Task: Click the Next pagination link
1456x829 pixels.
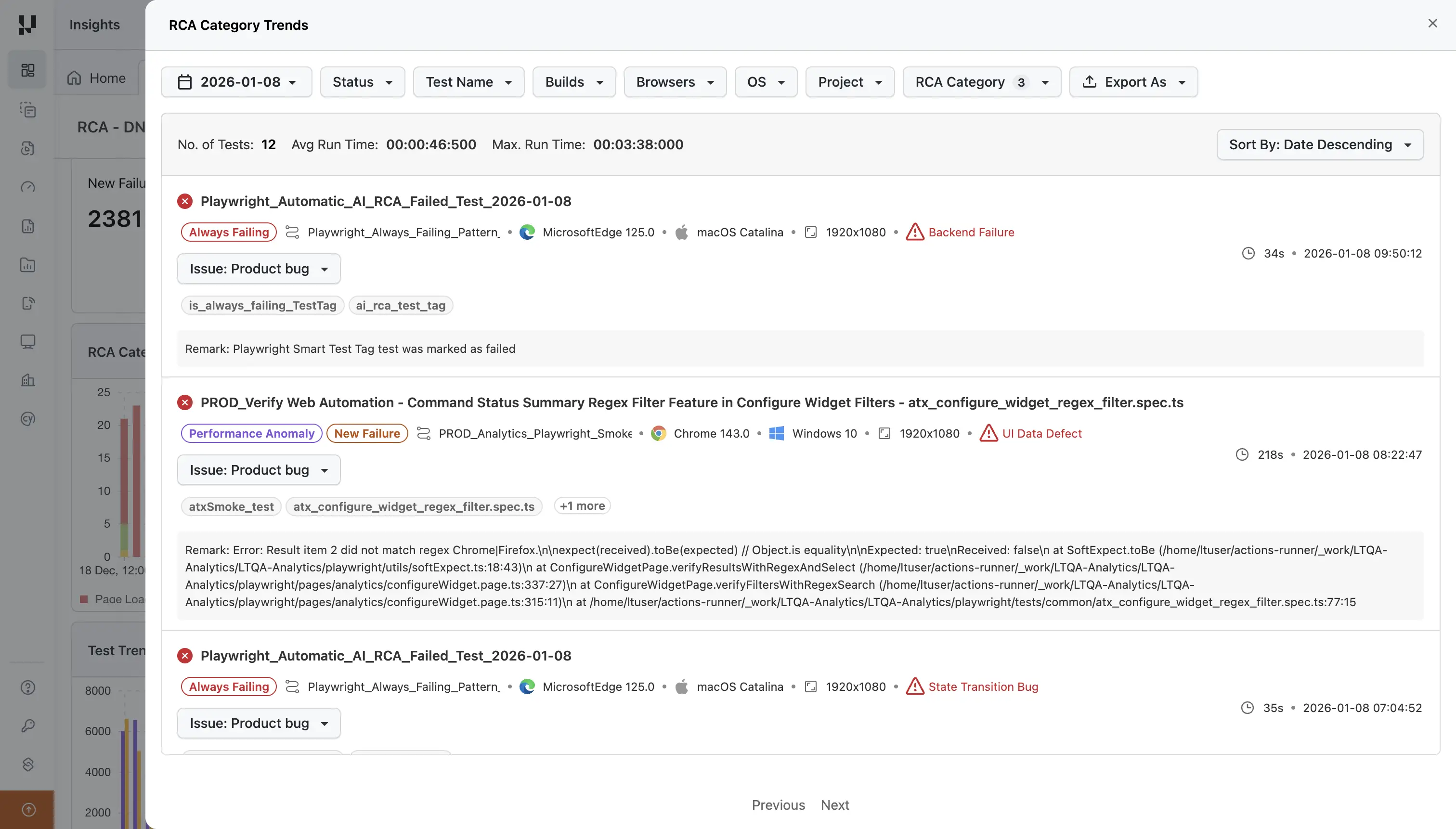Action: point(834,804)
